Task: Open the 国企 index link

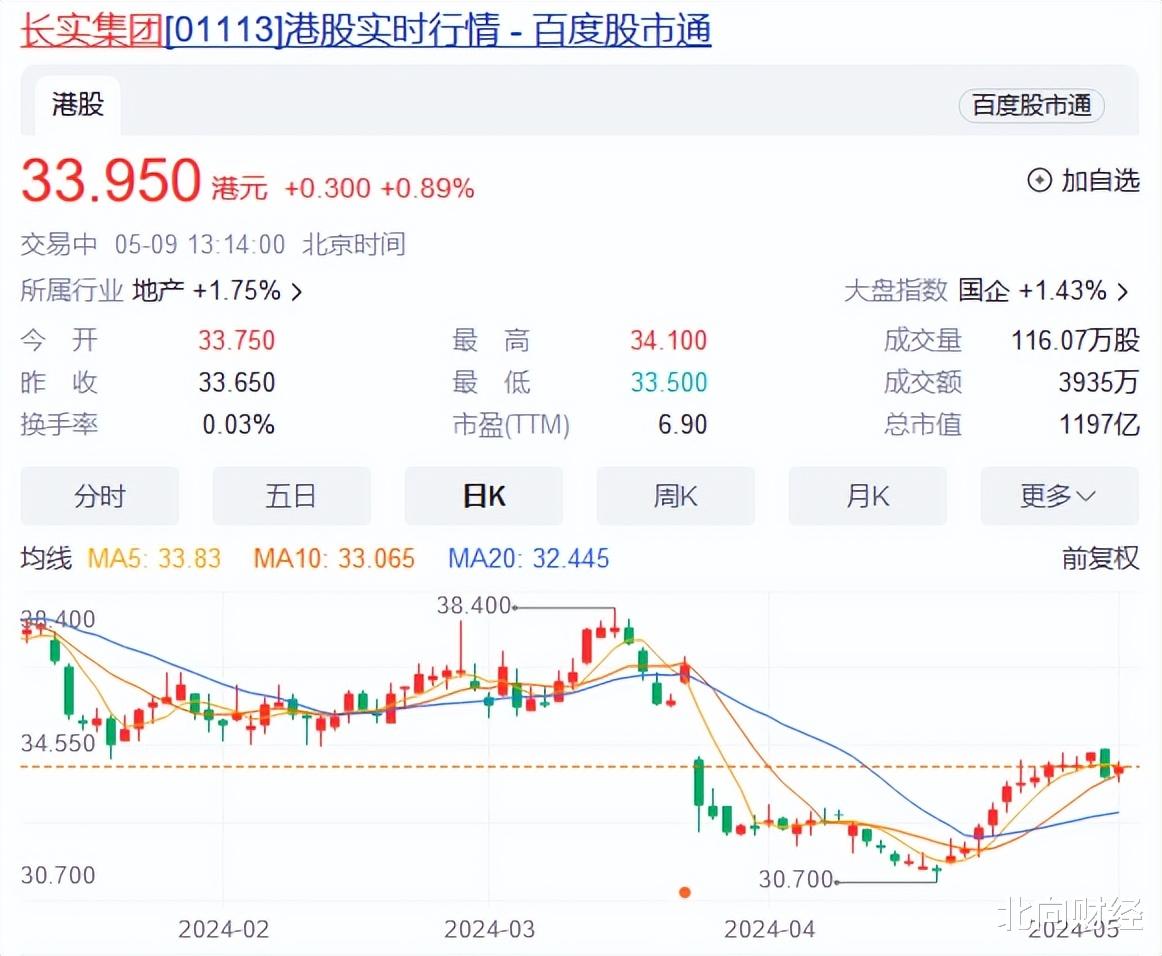Action: pos(983,291)
